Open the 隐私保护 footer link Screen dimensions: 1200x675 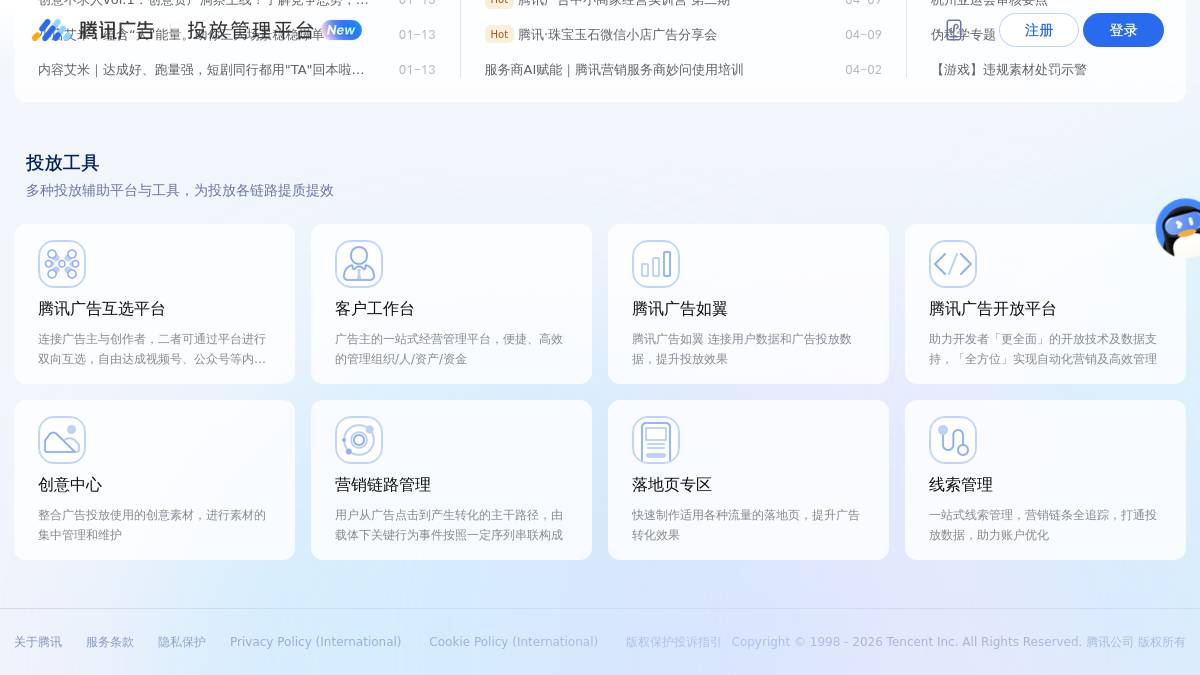[181, 642]
